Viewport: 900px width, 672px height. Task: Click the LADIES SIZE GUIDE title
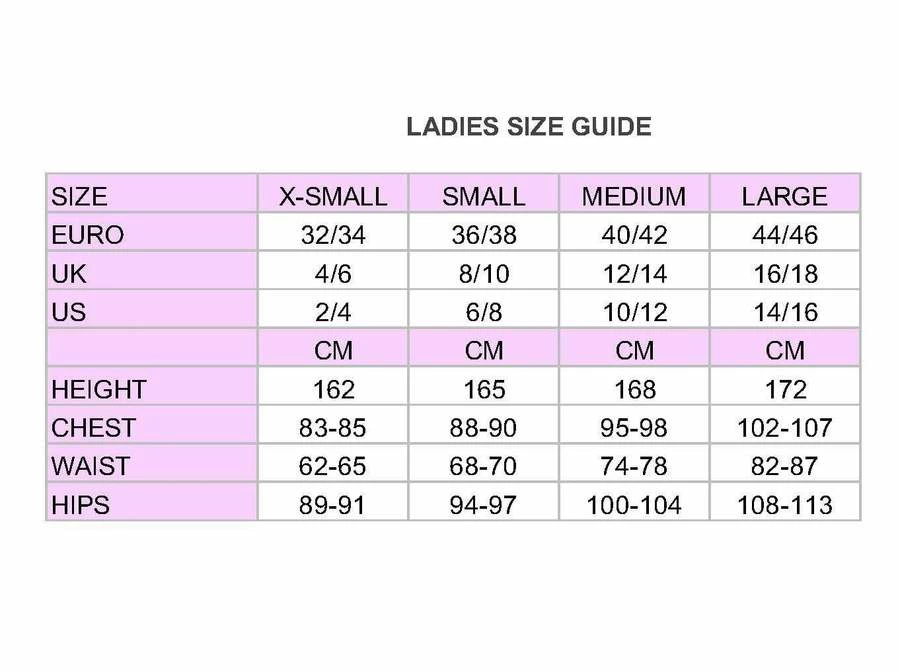pos(528,127)
